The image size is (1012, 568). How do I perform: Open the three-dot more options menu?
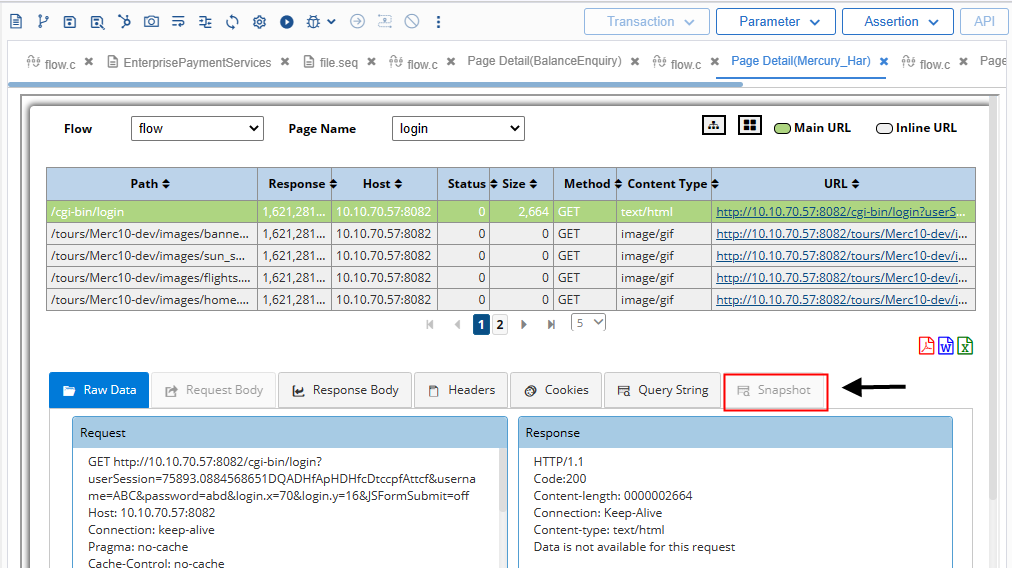point(438,22)
